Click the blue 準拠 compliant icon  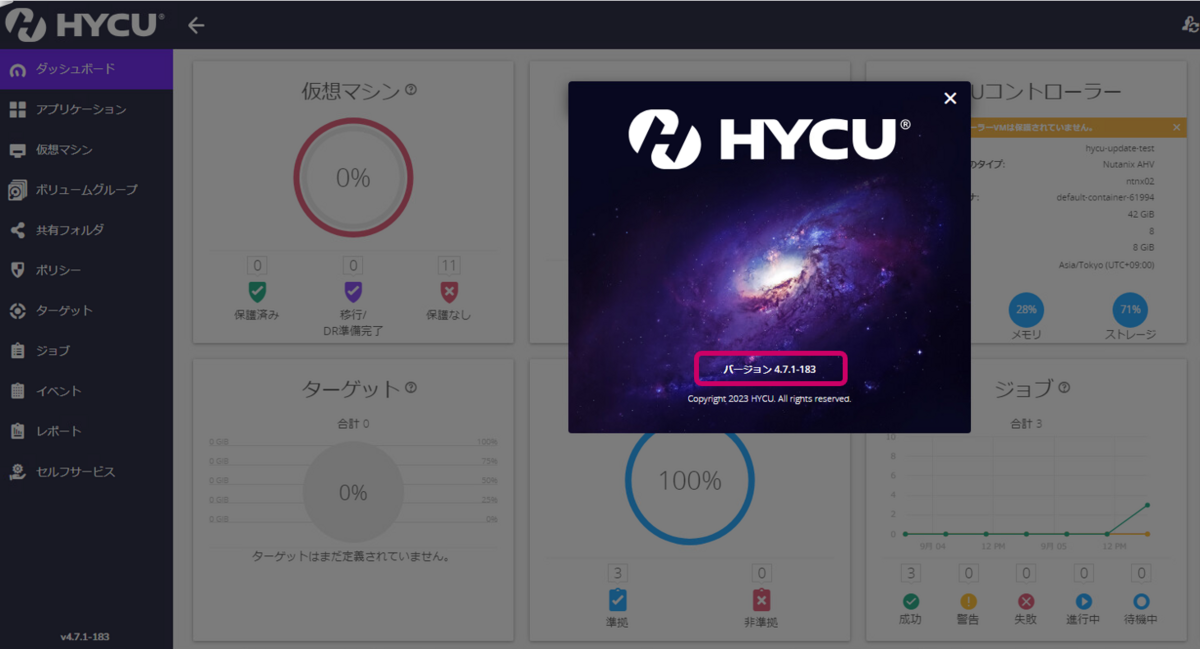pyautogui.click(x=618, y=600)
